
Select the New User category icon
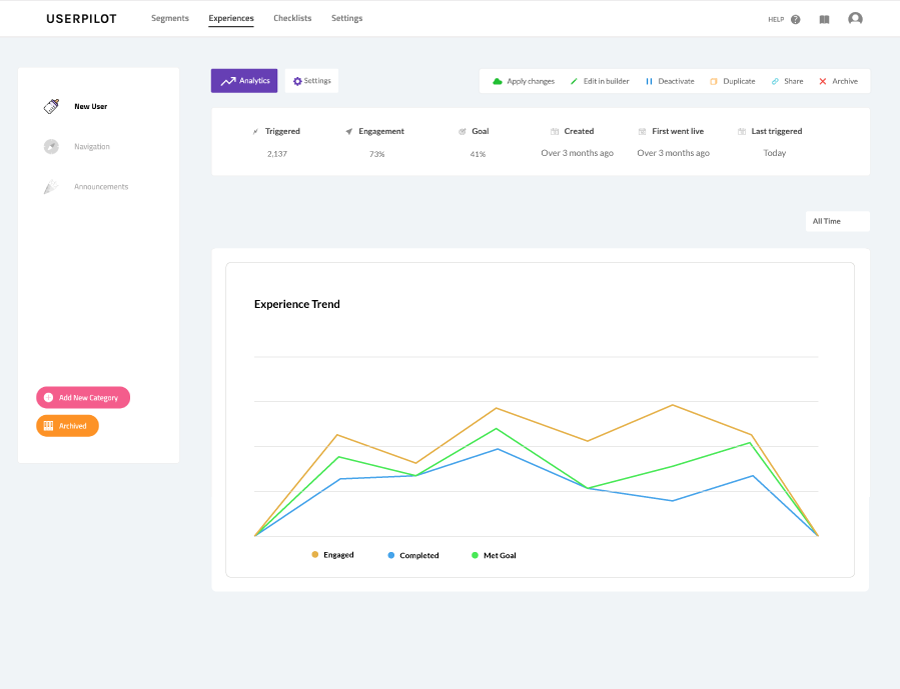point(52,106)
